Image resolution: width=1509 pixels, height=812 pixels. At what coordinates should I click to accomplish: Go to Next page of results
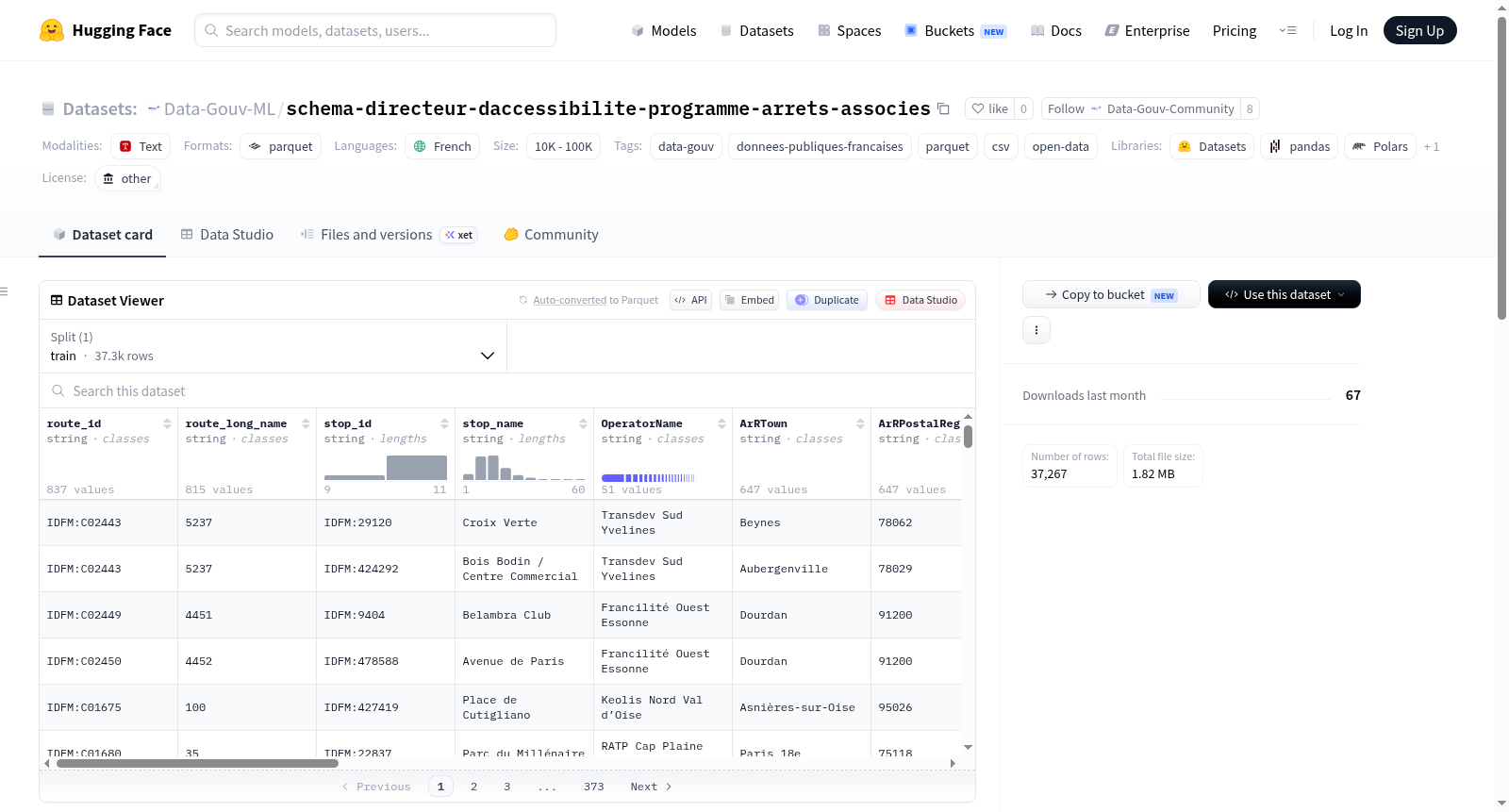point(651,787)
